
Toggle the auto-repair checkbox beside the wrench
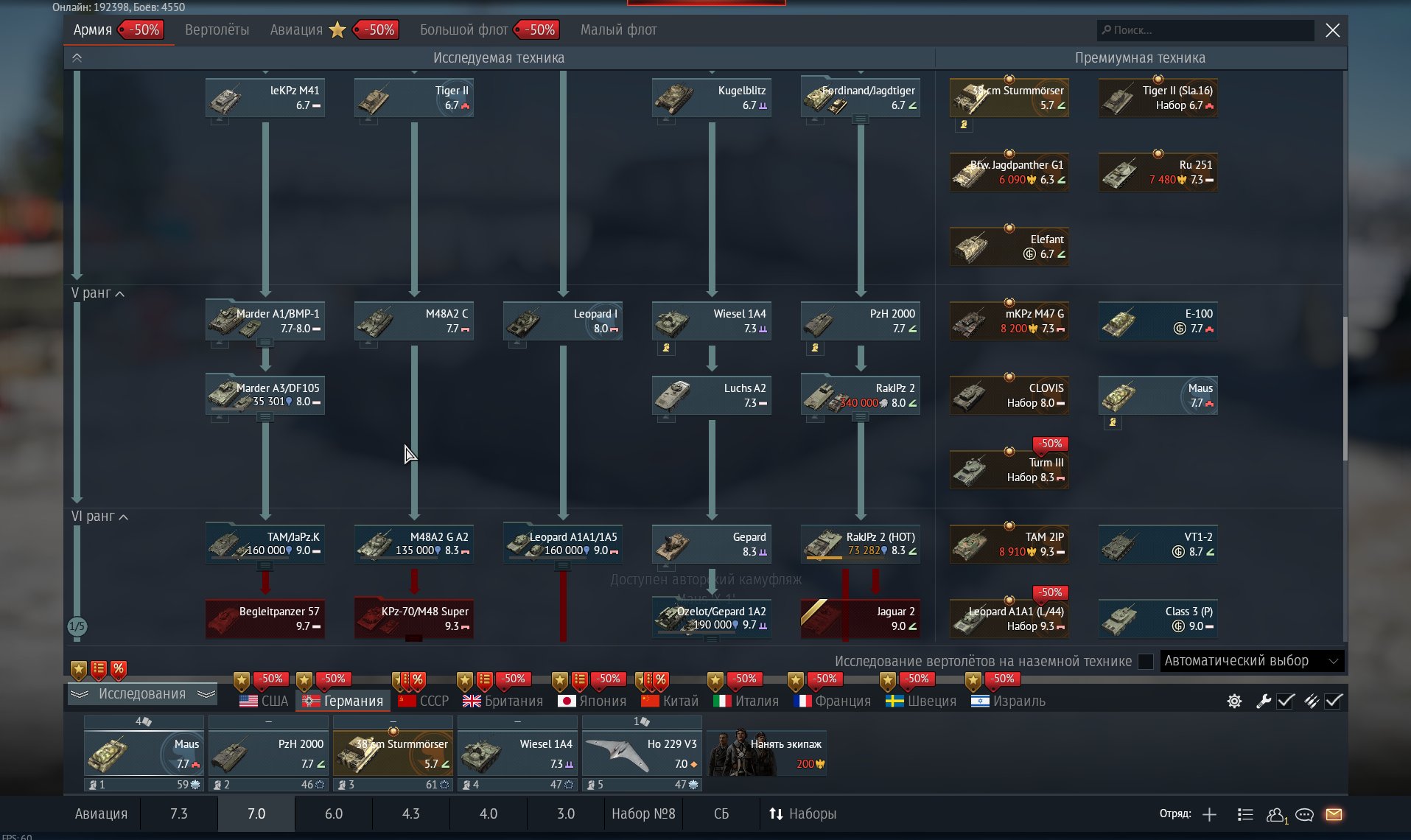point(1286,701)
